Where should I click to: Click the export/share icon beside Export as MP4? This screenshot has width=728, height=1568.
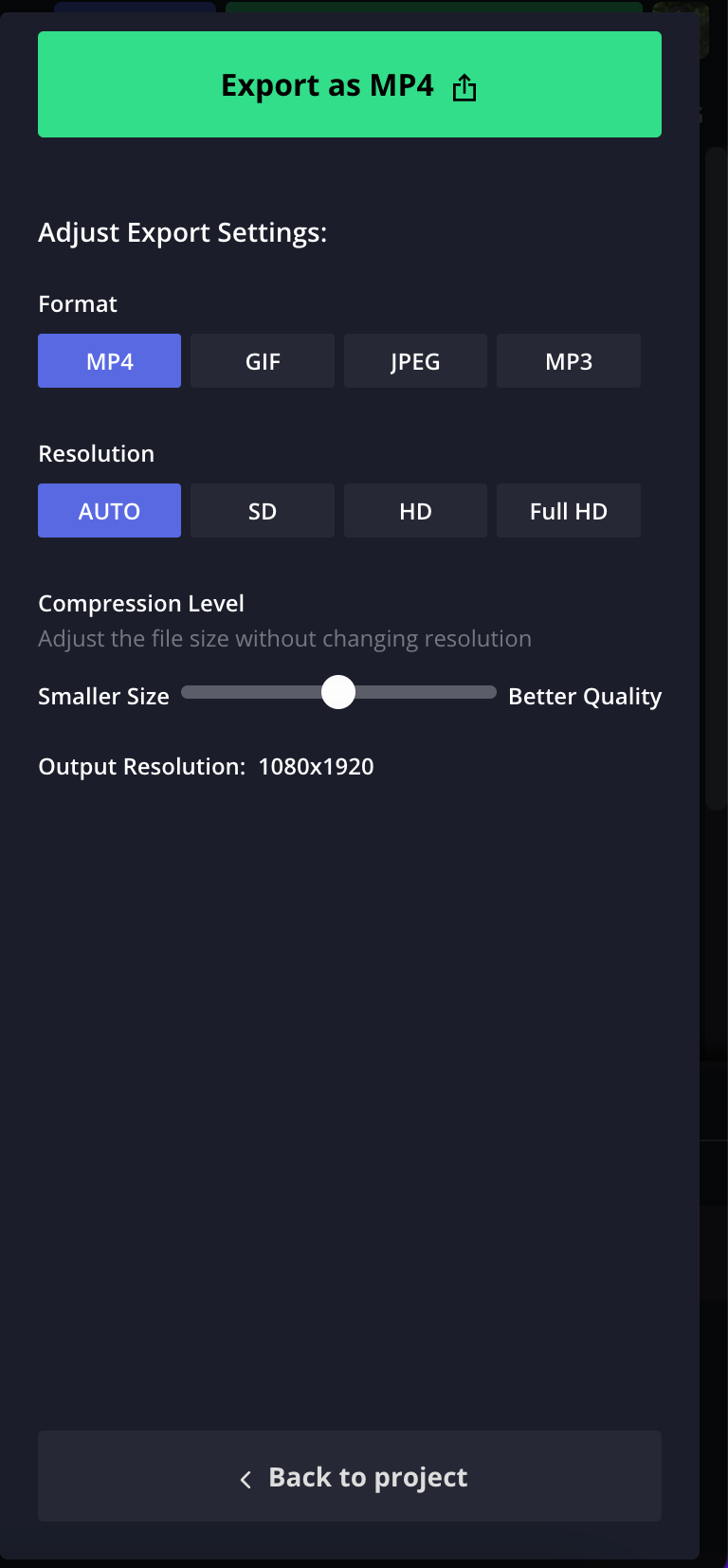click(464, 84)
